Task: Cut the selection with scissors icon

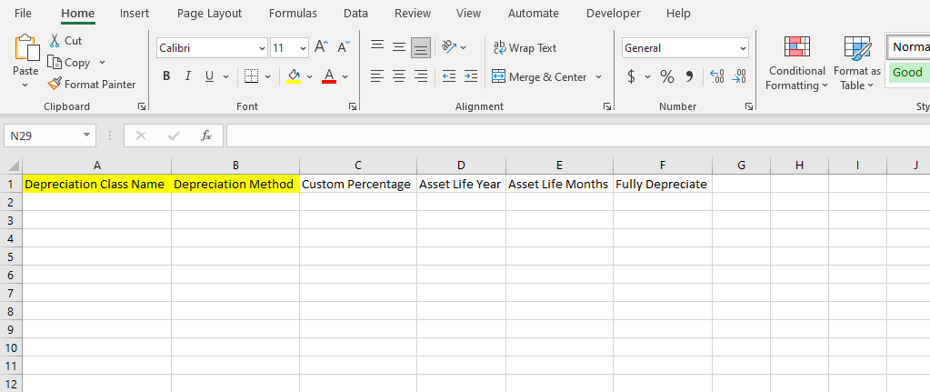Action: [x=55, y=40]
